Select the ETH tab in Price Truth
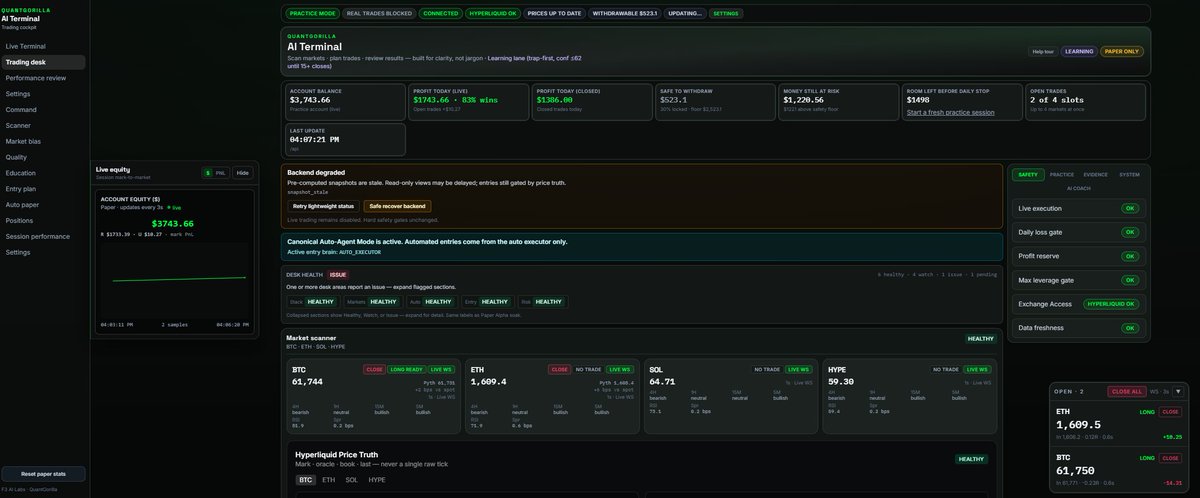 (328, 480)
